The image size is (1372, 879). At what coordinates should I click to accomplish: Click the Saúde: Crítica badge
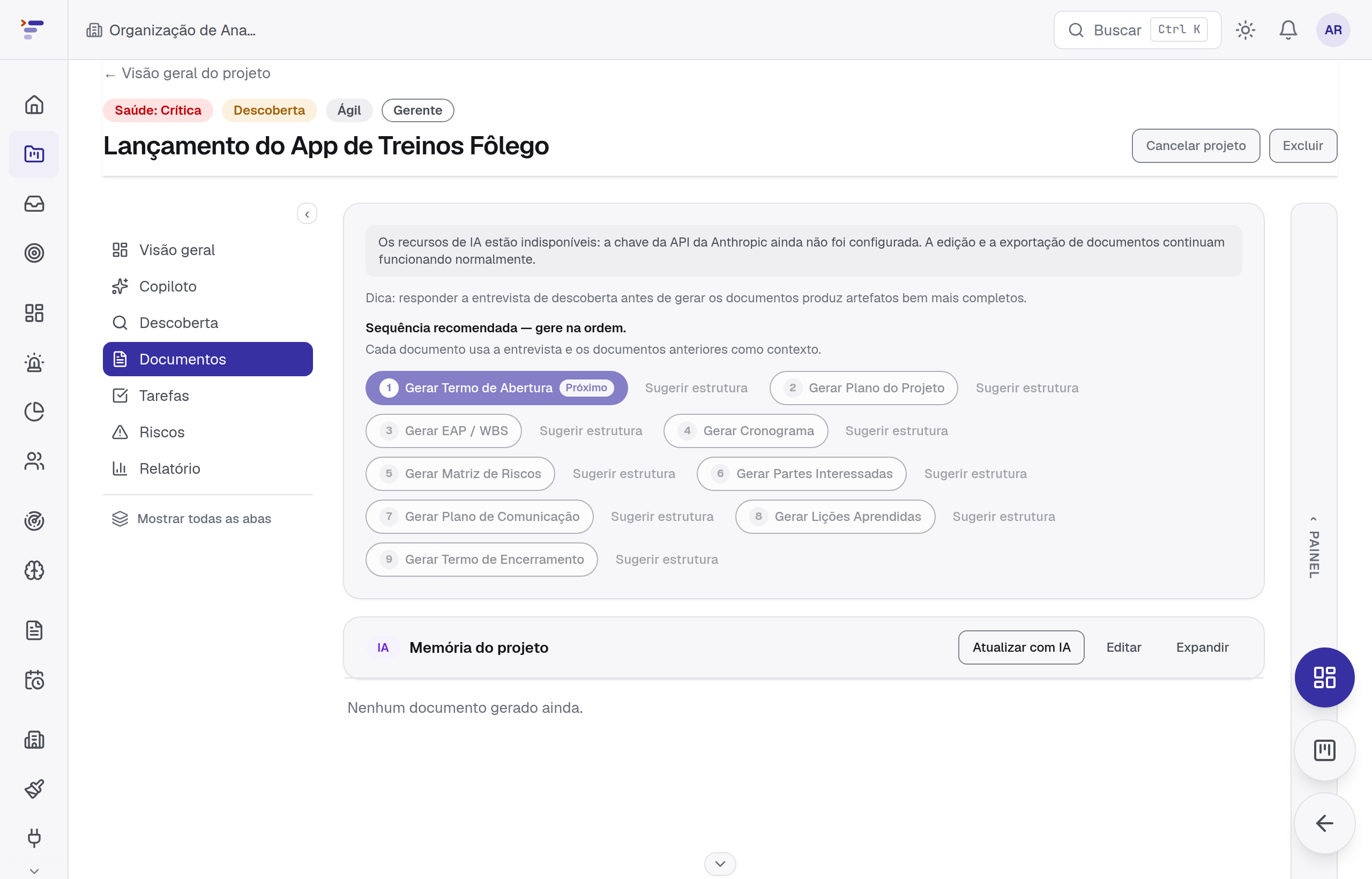pos(158,110)
